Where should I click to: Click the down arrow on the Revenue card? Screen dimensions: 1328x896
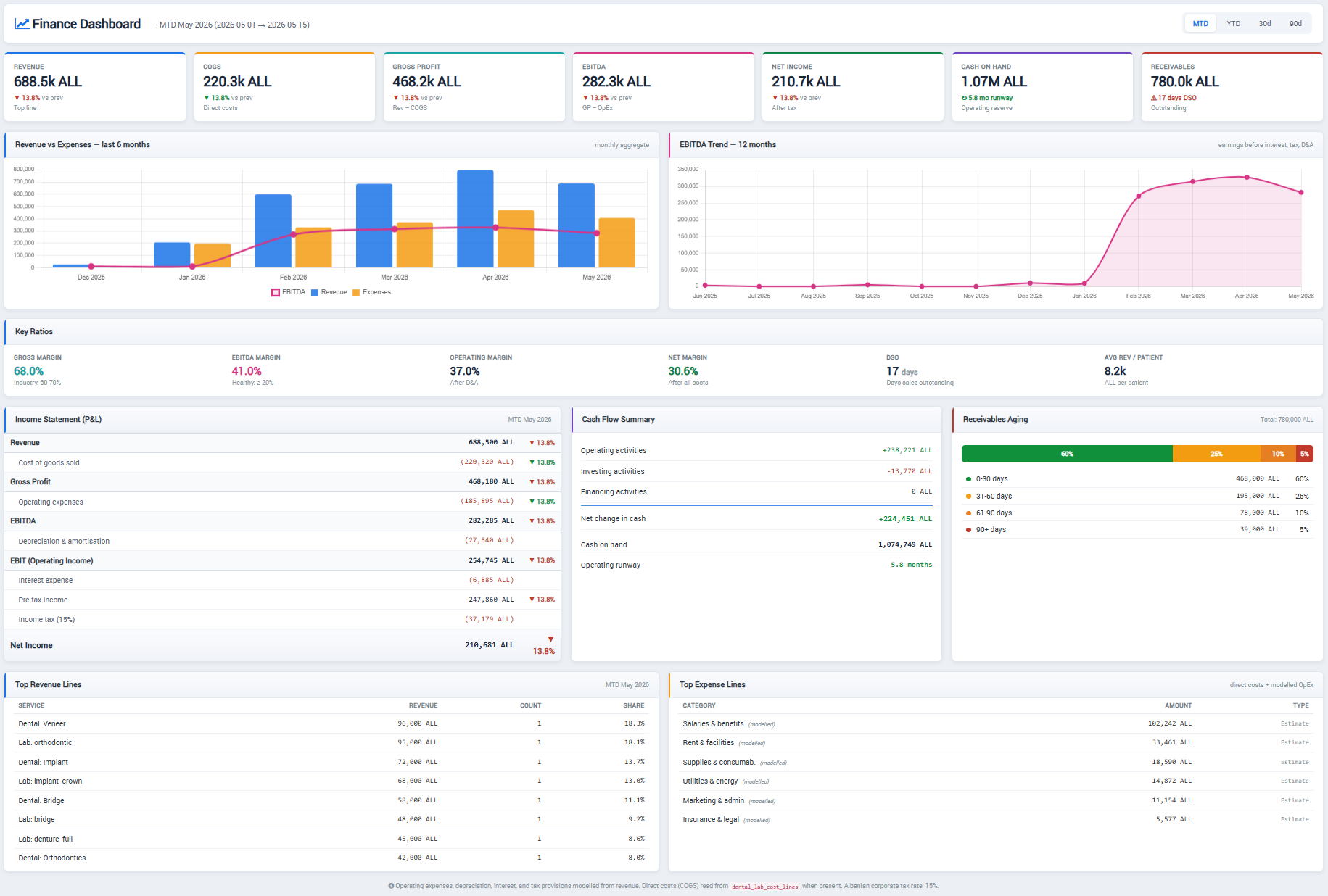click(x=17, y=98)
